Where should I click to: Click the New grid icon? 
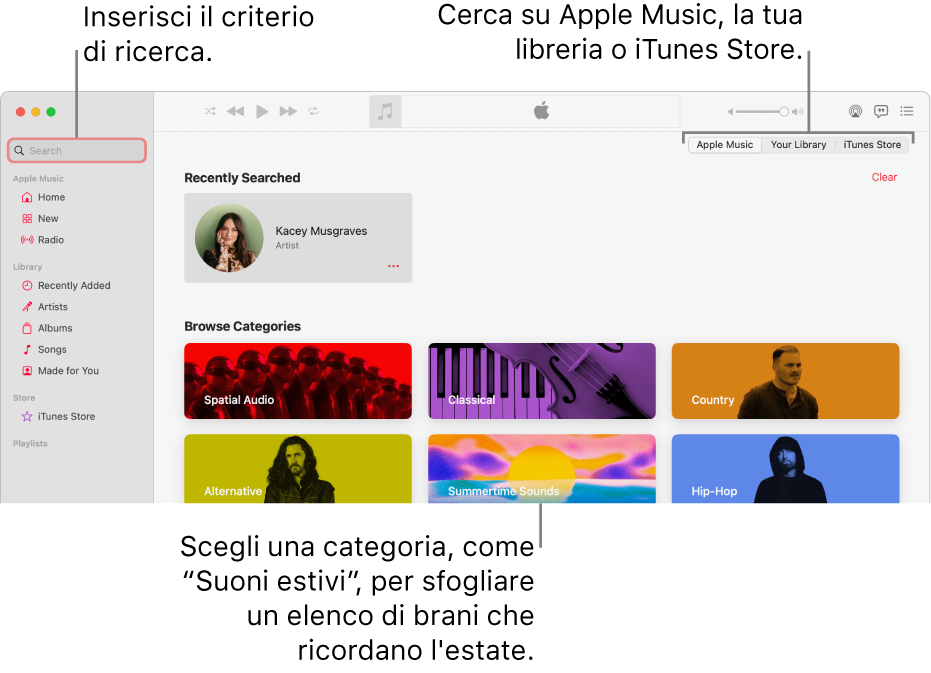(x=27, y=219)
